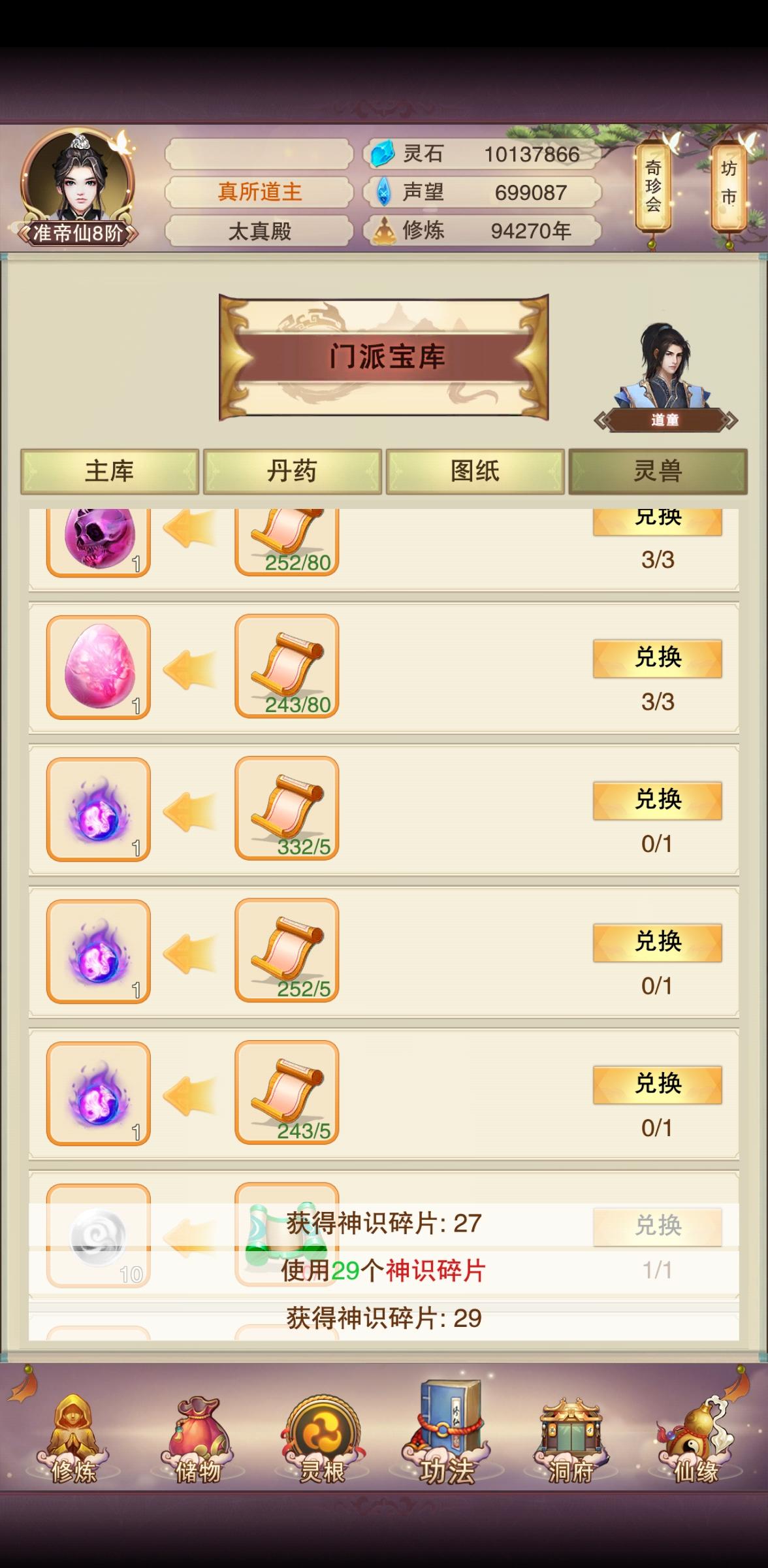Switch to the 丹药 tab

click(x=293, y=471)
